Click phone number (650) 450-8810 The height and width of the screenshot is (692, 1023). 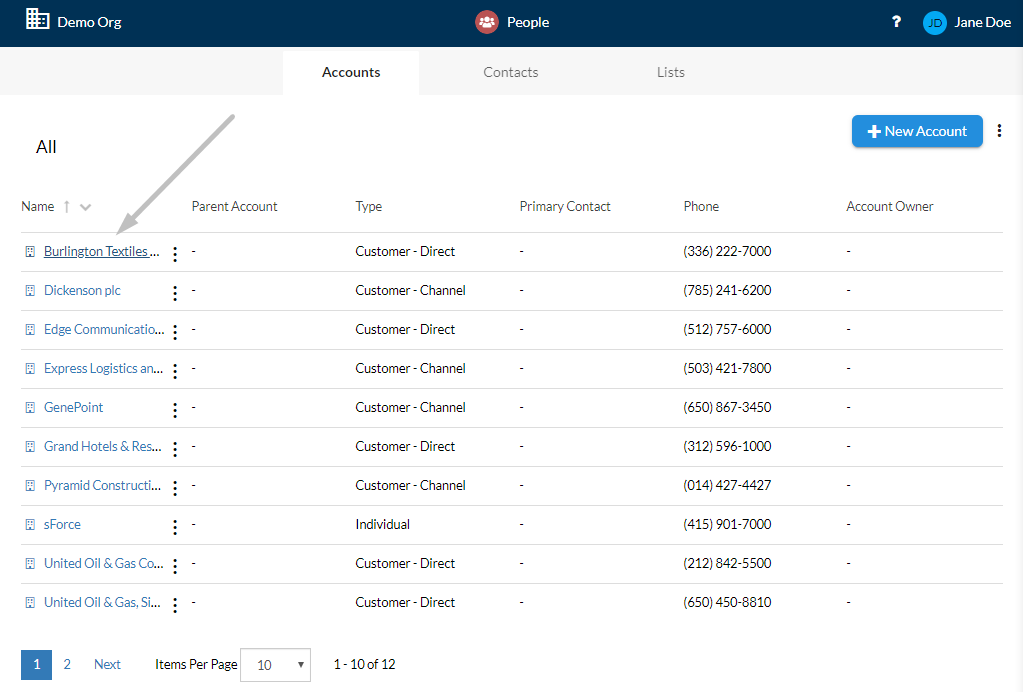point(727,603)
